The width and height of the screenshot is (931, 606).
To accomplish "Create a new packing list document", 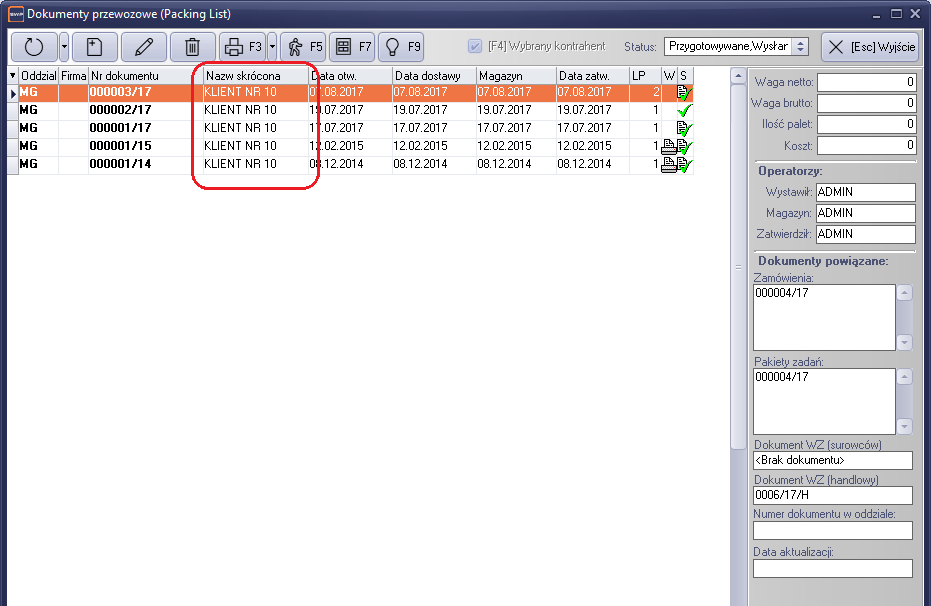I will click(x=94, y=47).
